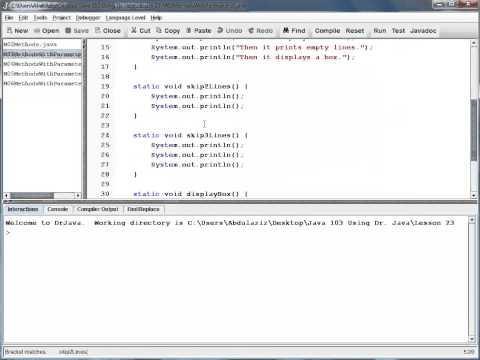
Task: Close the current file with toolbar Close
Action: click(x=108, y=31)
